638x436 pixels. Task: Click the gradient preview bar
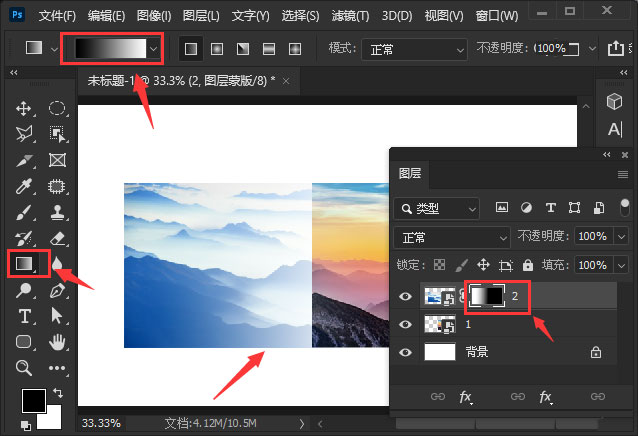click(x=111, y=48)
